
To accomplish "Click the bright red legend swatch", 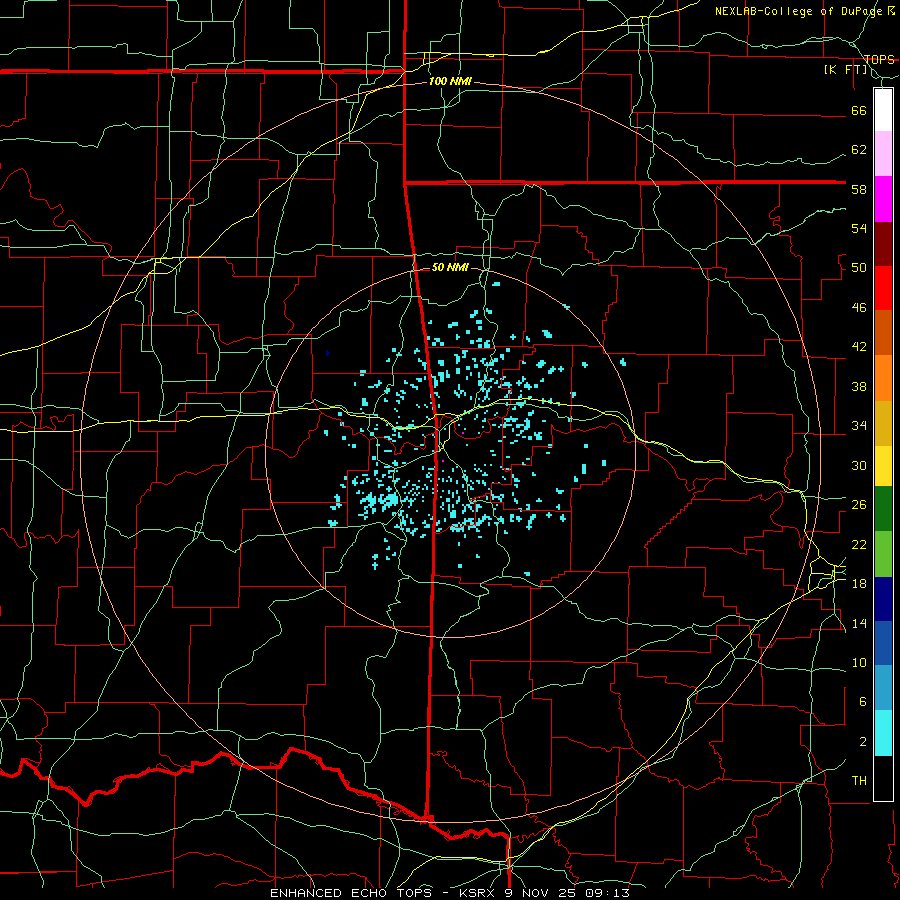I will (x=883, y=288).
